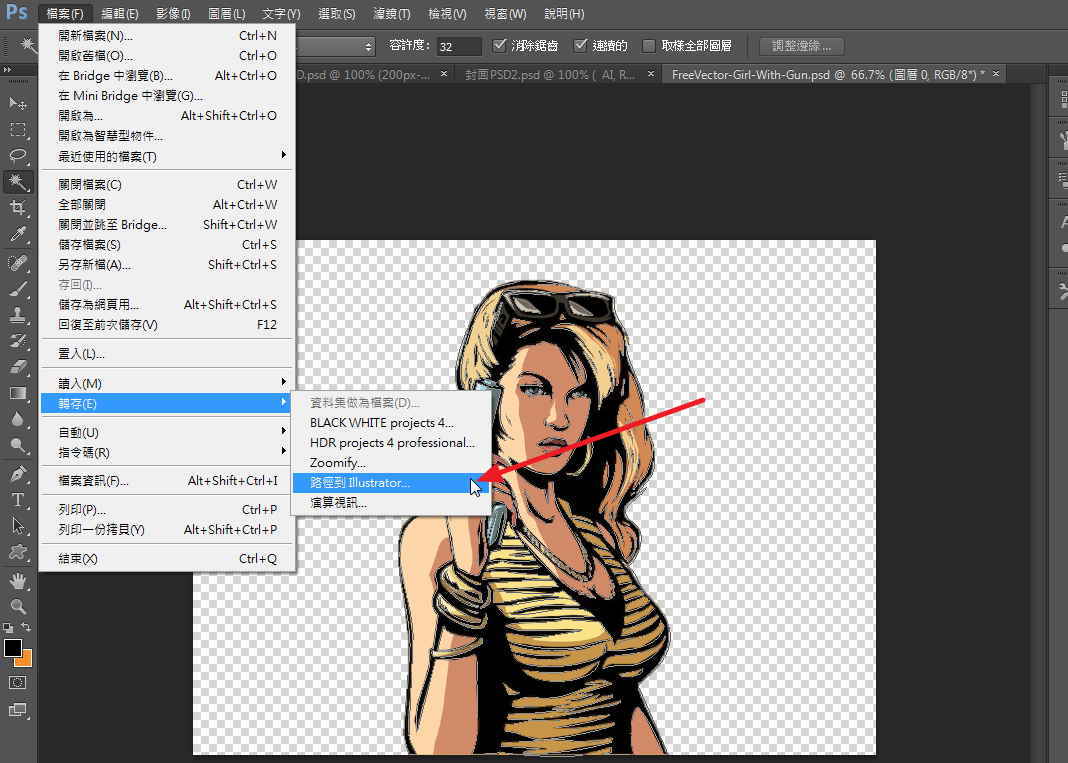The image size is (1068, 763).
Task: Select the Custom Shape tool
Action: 18,552
